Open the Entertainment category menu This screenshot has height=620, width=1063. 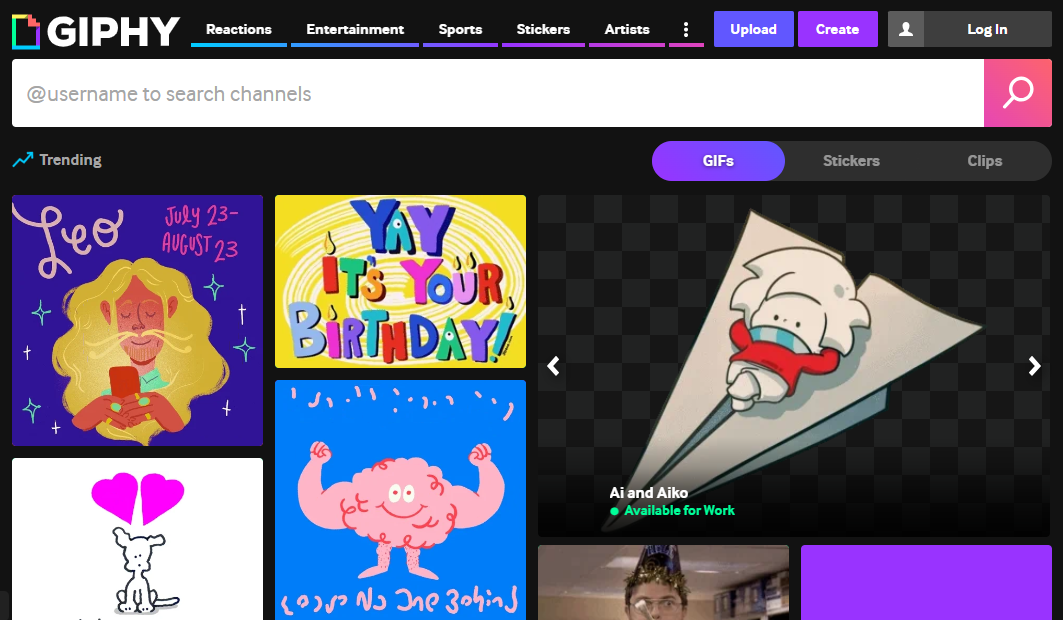pos(355,30)
